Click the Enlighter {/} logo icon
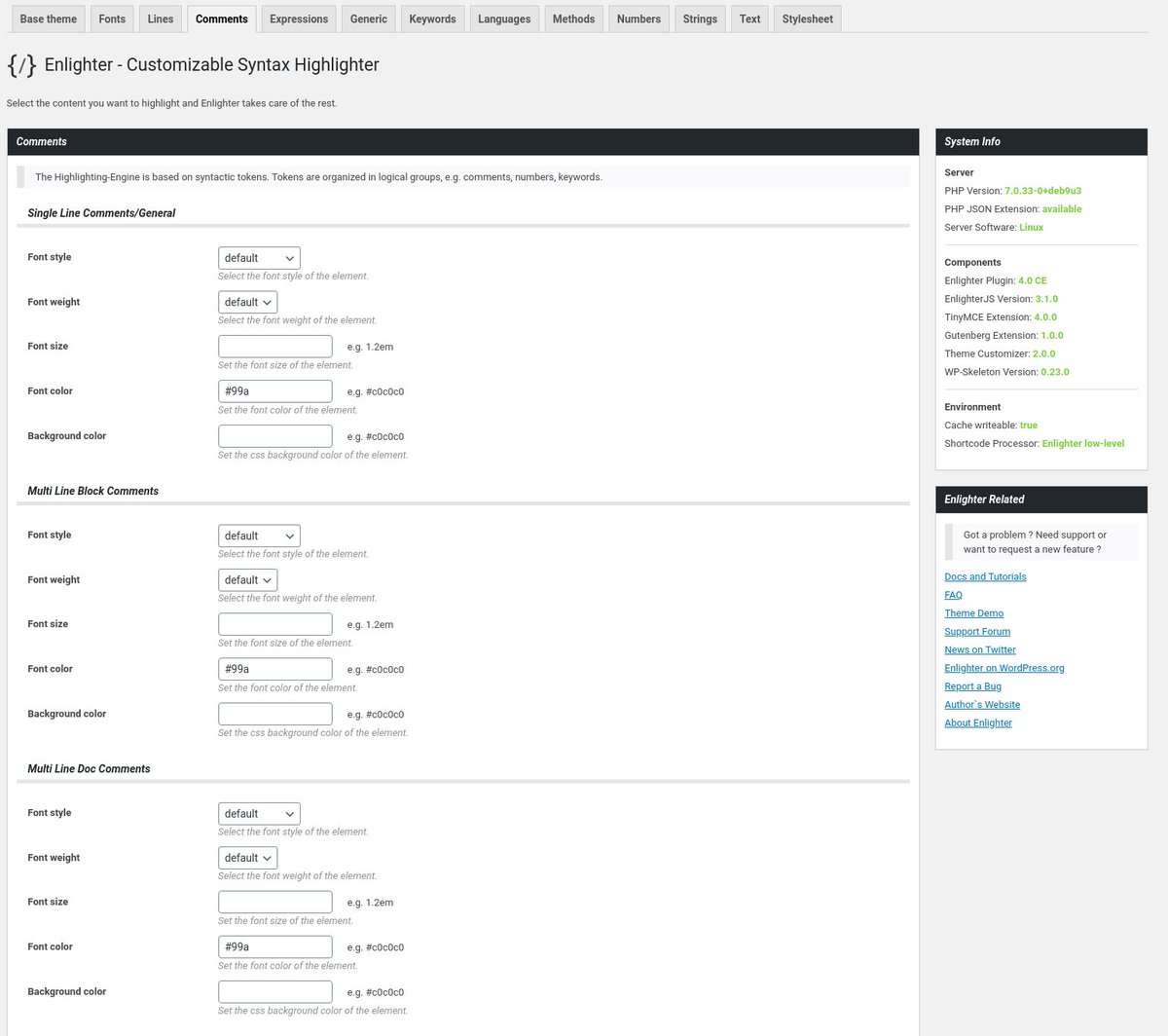This screenshot has width=1168, height=1036. [21, 65]
